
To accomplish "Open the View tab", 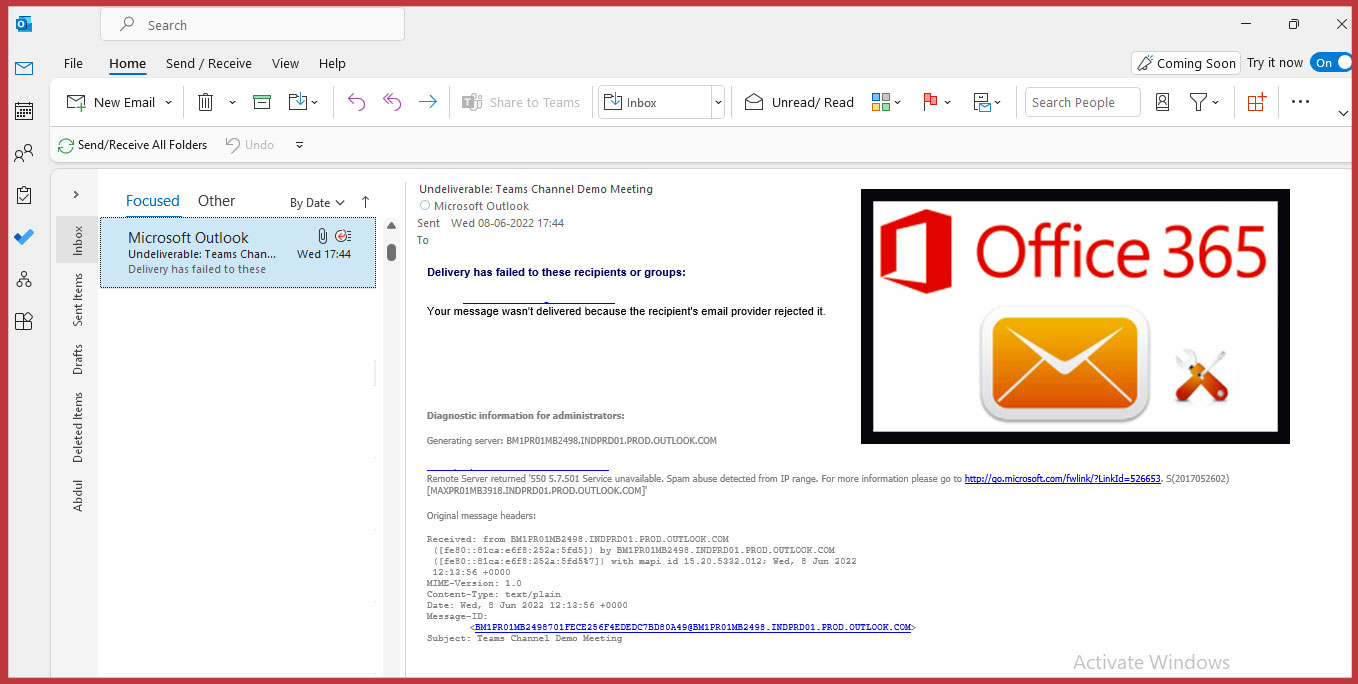I will pos(285,63).
